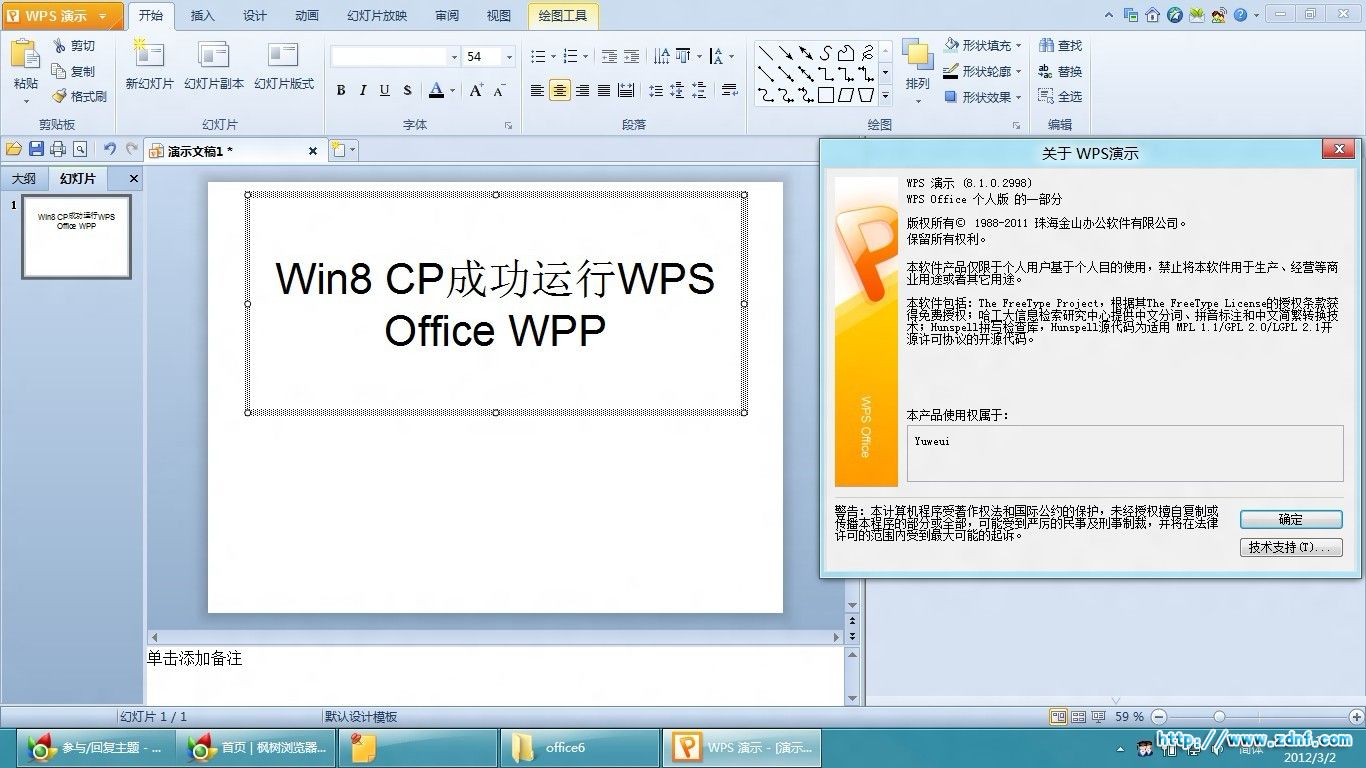Decrease font size with A- icon
The image size is (1366, 768).
pos(499,91)
